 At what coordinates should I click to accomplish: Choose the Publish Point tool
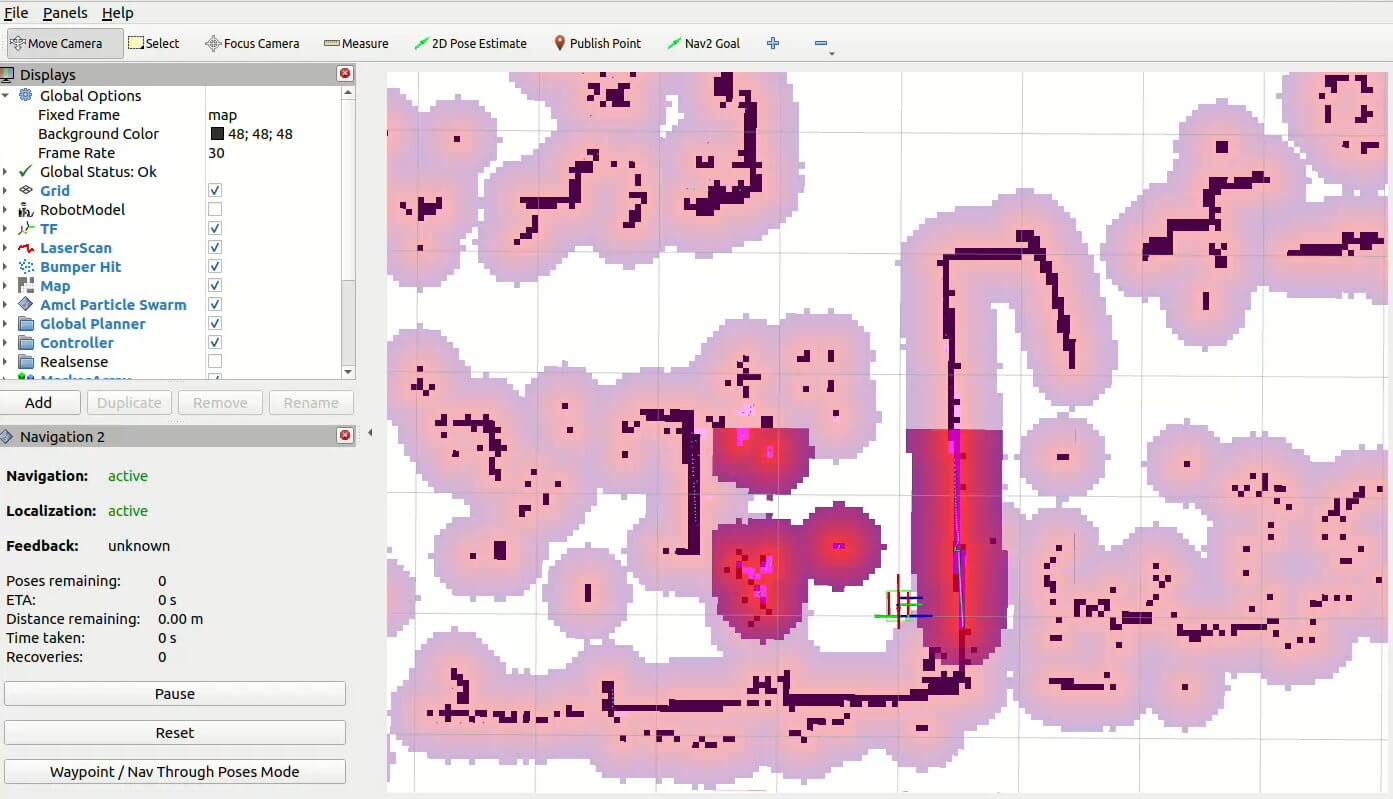597,43
